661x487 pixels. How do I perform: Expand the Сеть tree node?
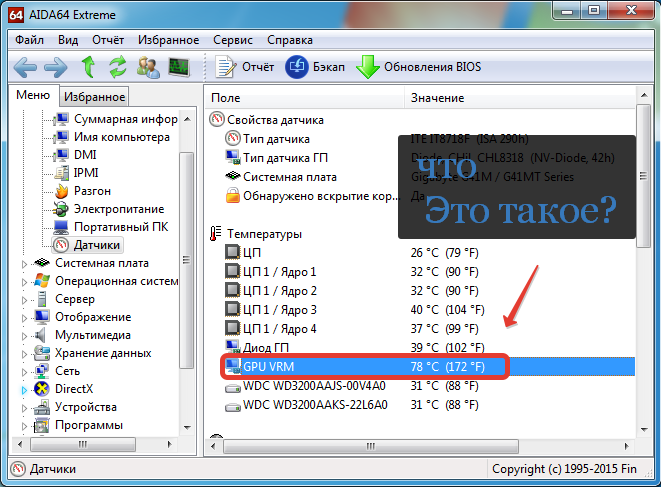tap(24, 372)
